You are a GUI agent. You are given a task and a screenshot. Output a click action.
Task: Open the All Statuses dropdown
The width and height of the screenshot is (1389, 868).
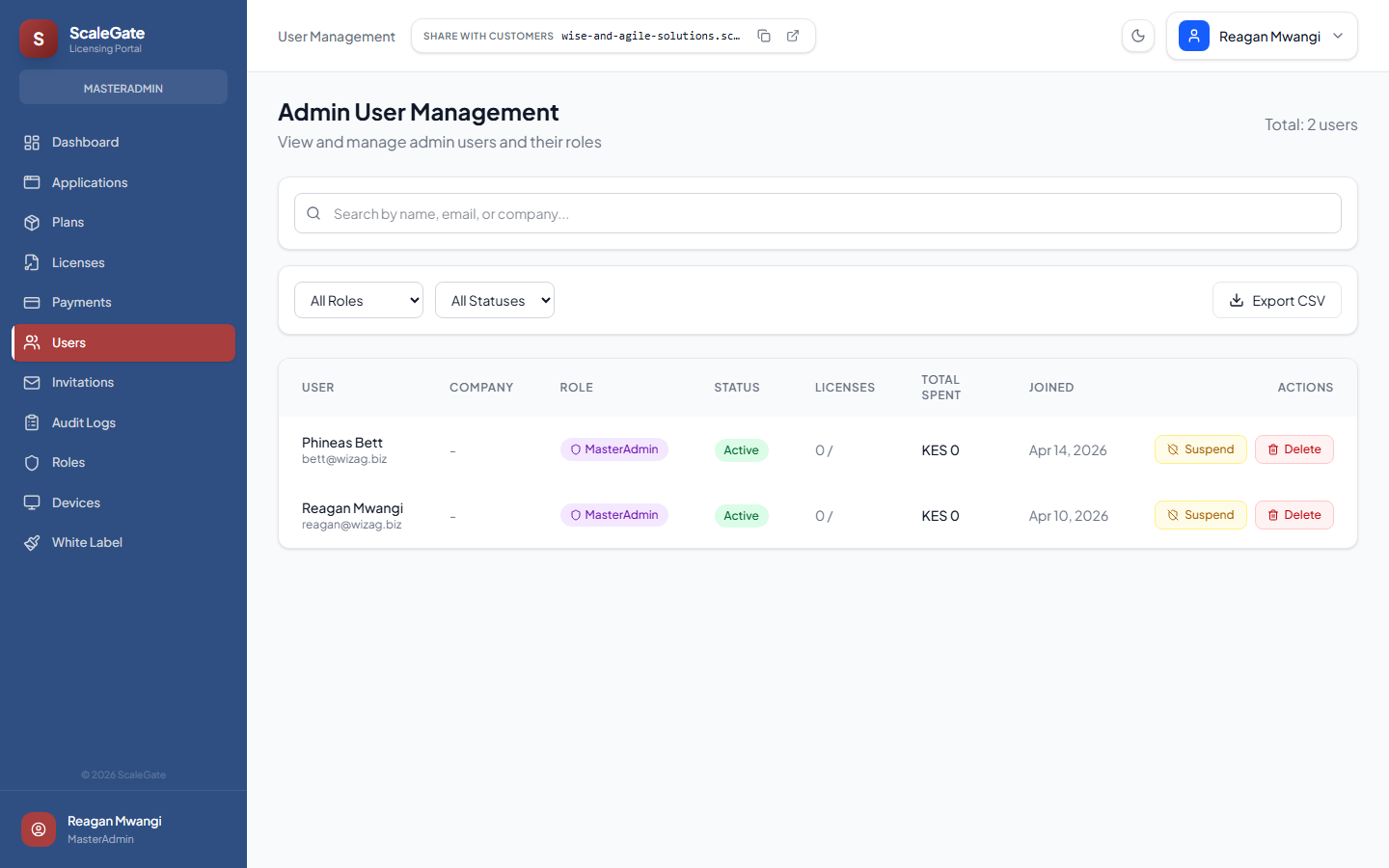point(494,300)
